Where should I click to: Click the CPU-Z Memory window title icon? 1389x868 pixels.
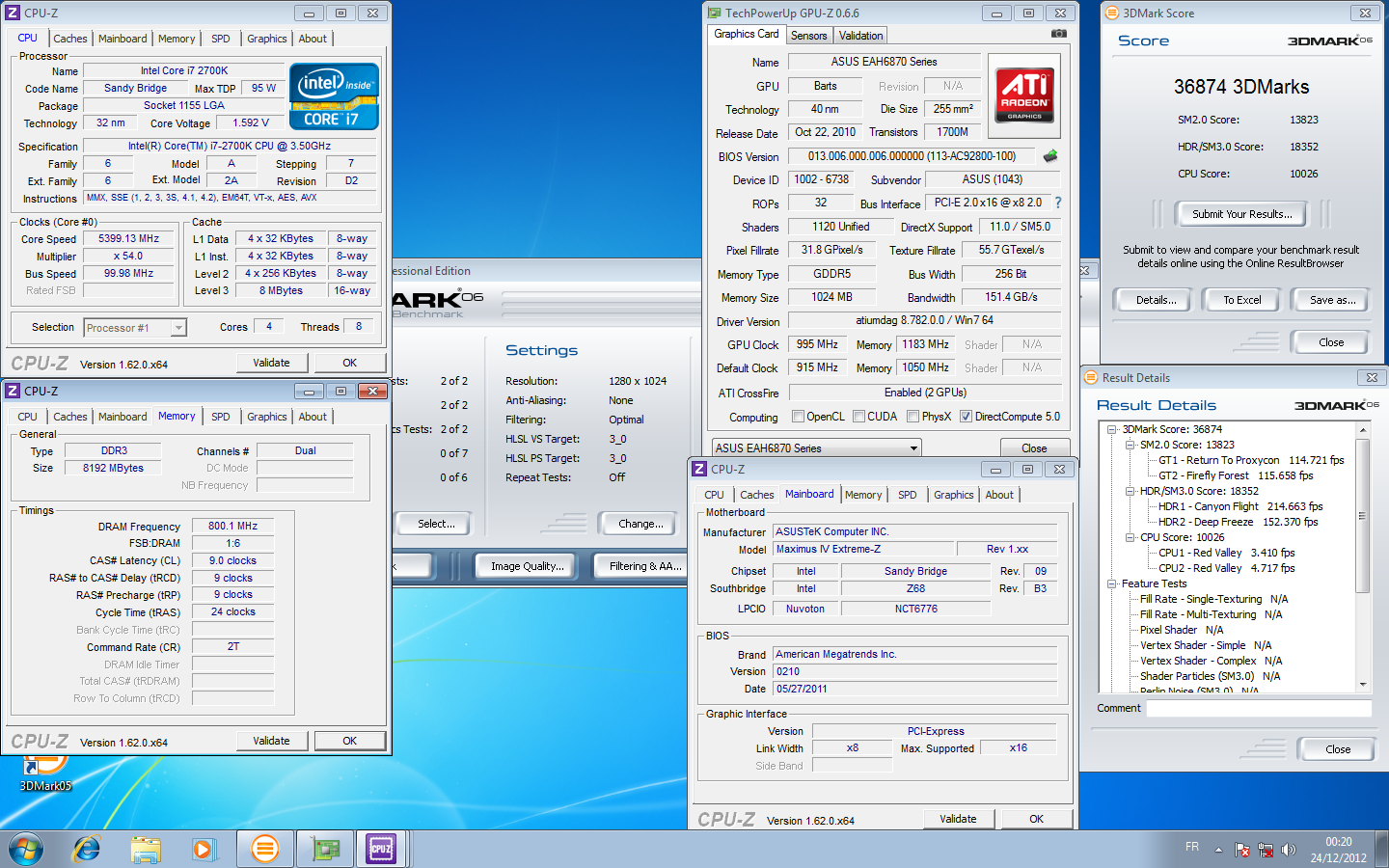13,391
